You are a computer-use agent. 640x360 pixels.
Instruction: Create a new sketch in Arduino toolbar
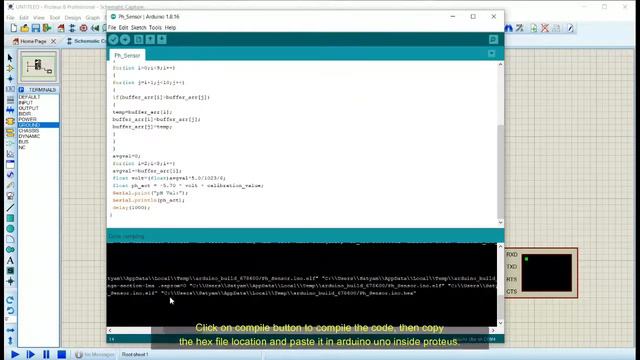point(138,40)
